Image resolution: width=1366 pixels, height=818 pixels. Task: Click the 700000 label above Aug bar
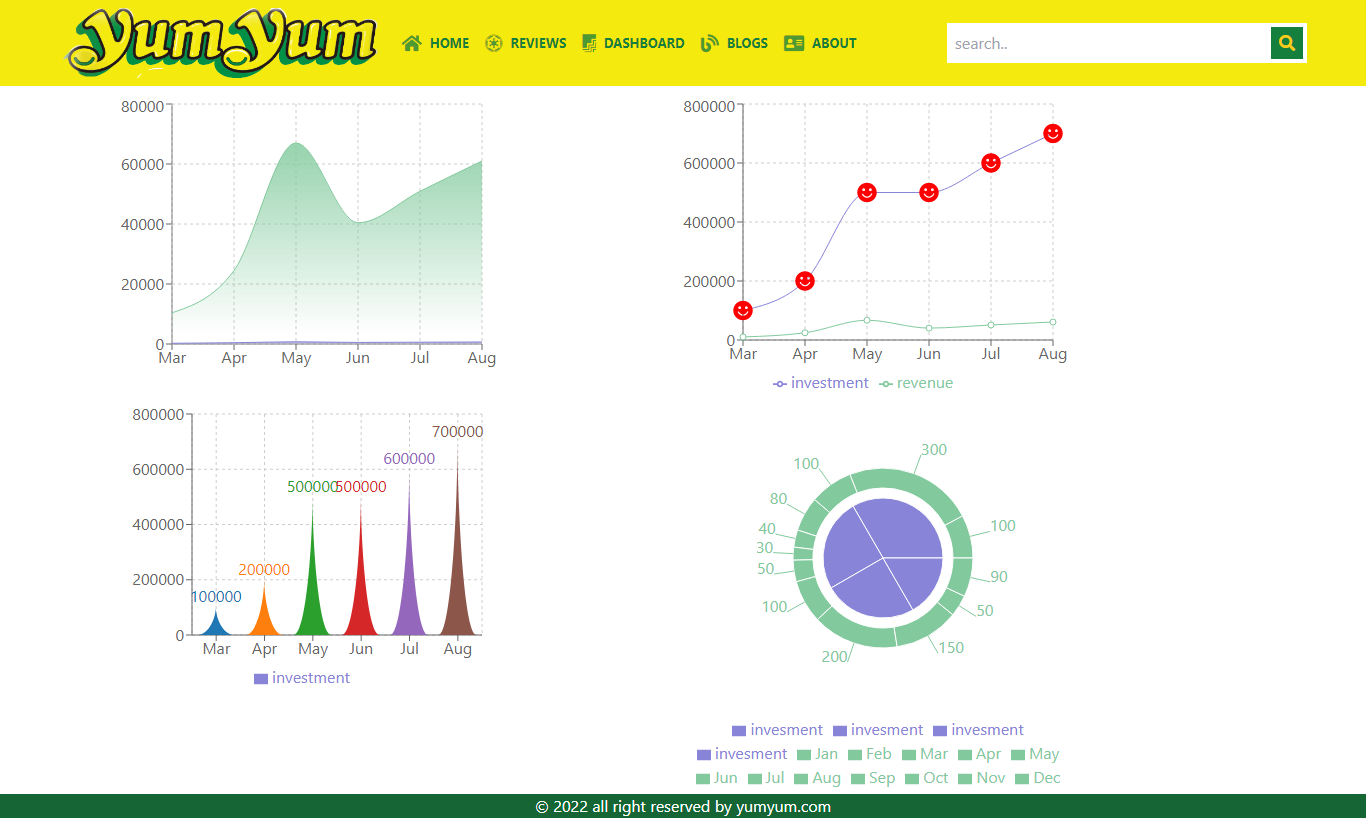458,432
